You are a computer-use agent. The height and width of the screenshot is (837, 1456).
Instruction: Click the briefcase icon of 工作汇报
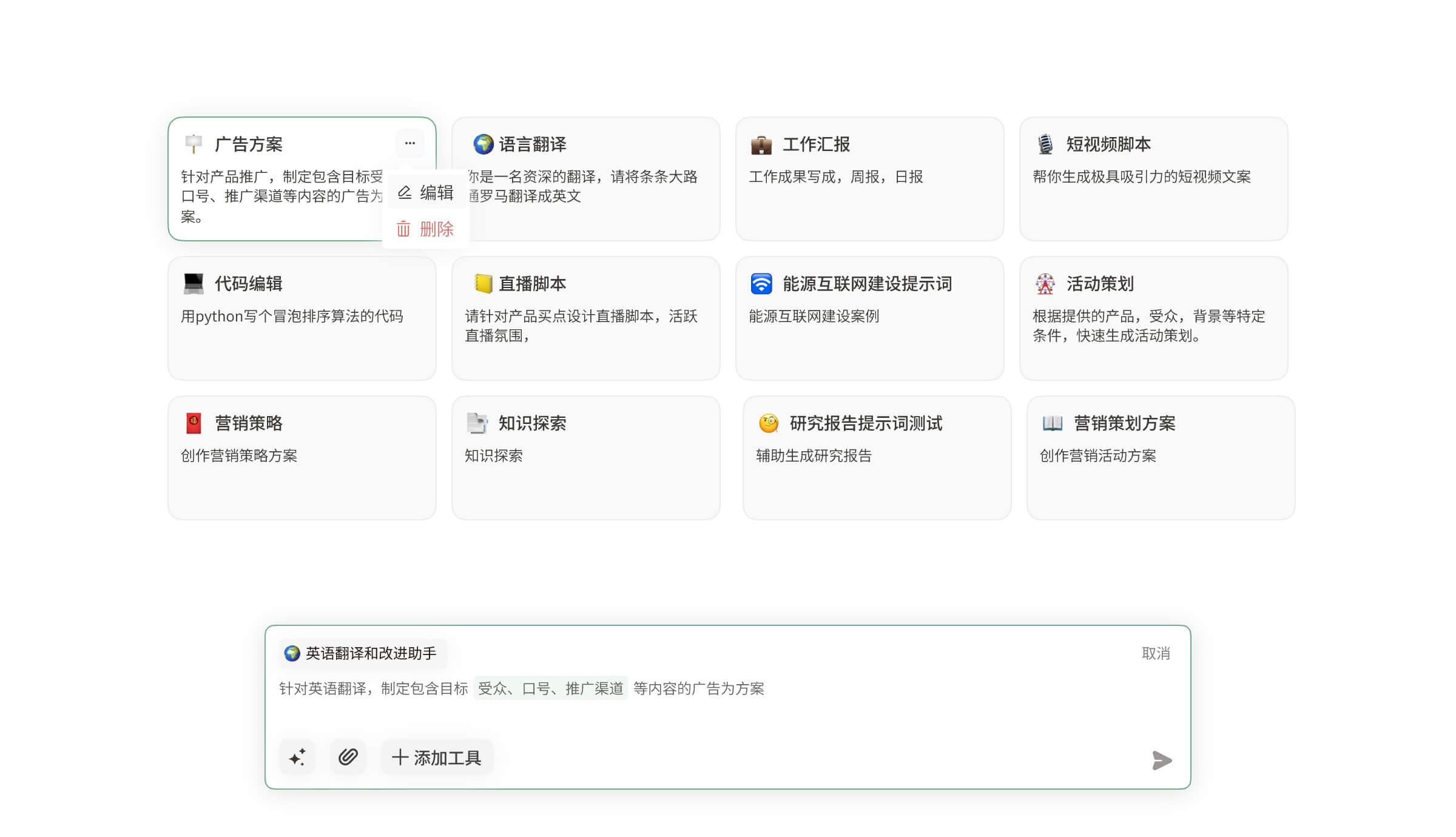point(761,144)
